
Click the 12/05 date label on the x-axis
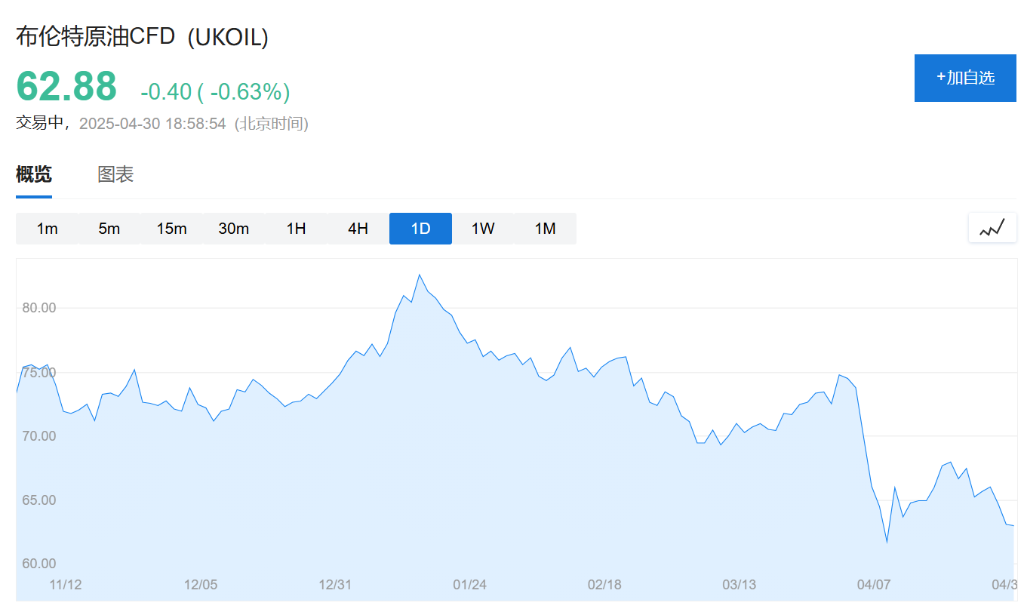point(201,584)
